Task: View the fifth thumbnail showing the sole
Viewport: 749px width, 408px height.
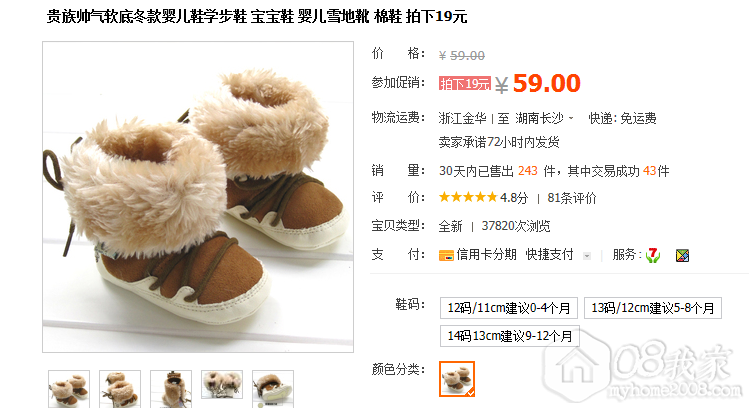Action: 273,389
